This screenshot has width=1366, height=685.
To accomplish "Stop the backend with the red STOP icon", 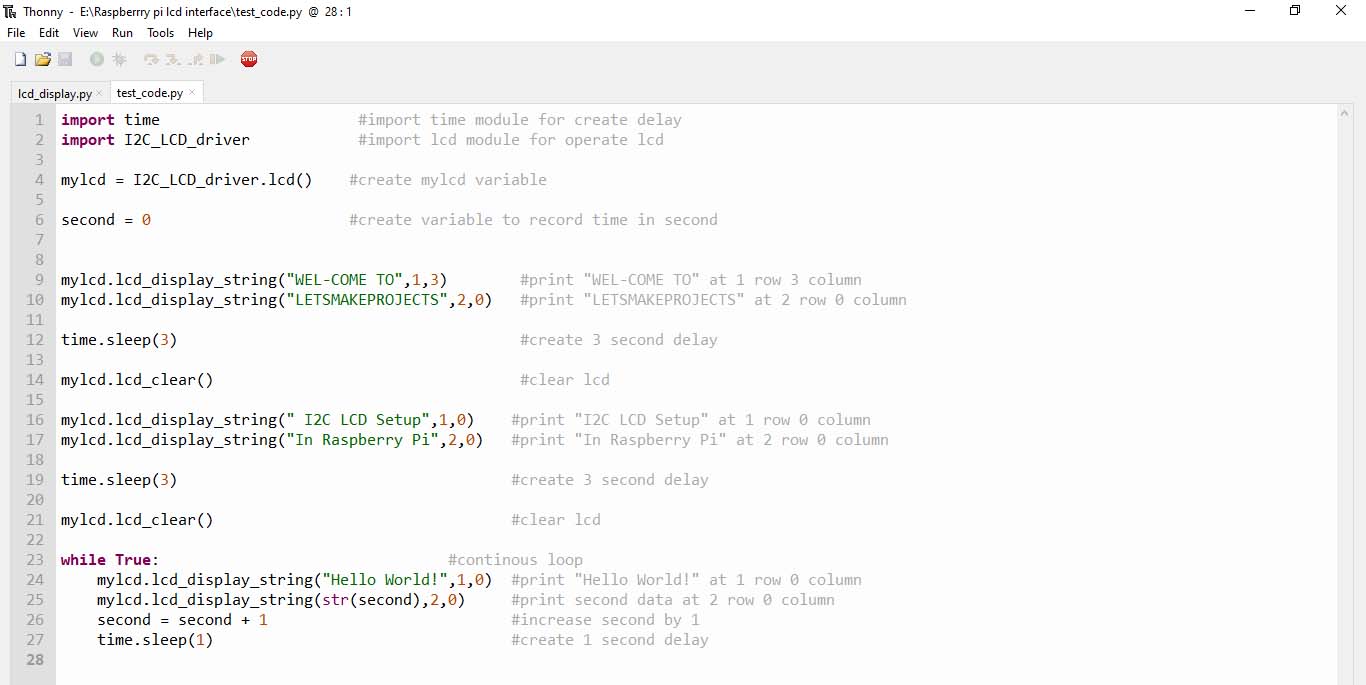I will pyautogui.click(x=249, y=60).
